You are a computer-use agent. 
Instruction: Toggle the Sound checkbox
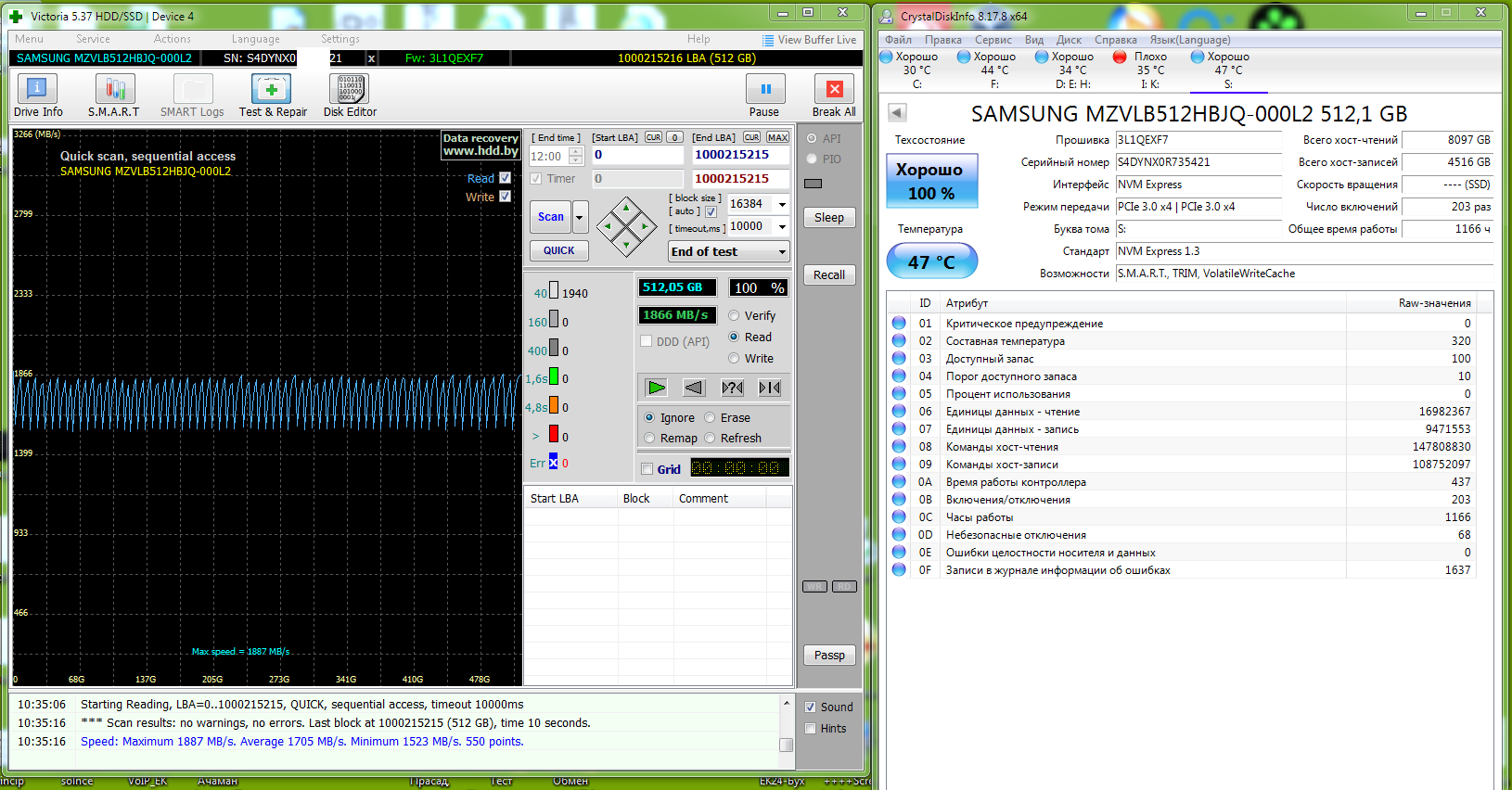click(x=810, y=707)
